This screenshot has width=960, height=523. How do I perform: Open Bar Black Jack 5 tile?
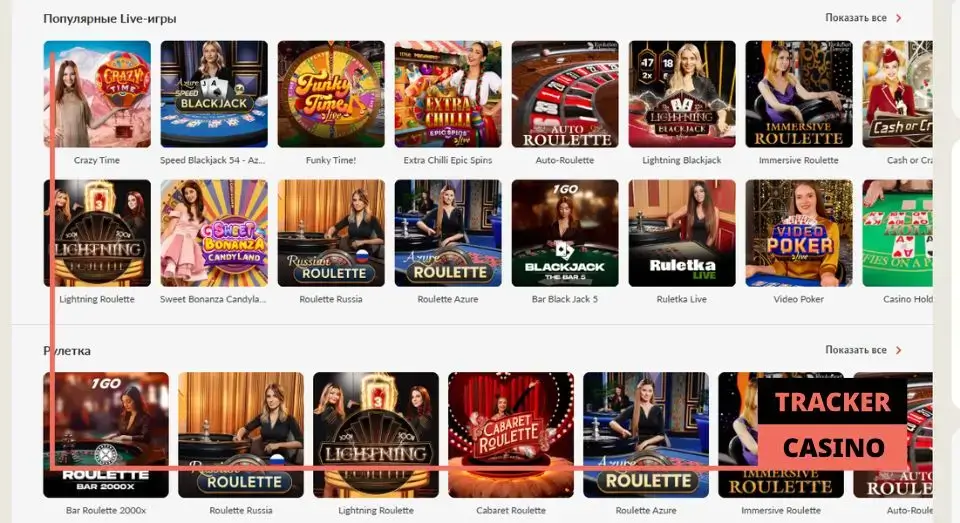click(564, 233)
